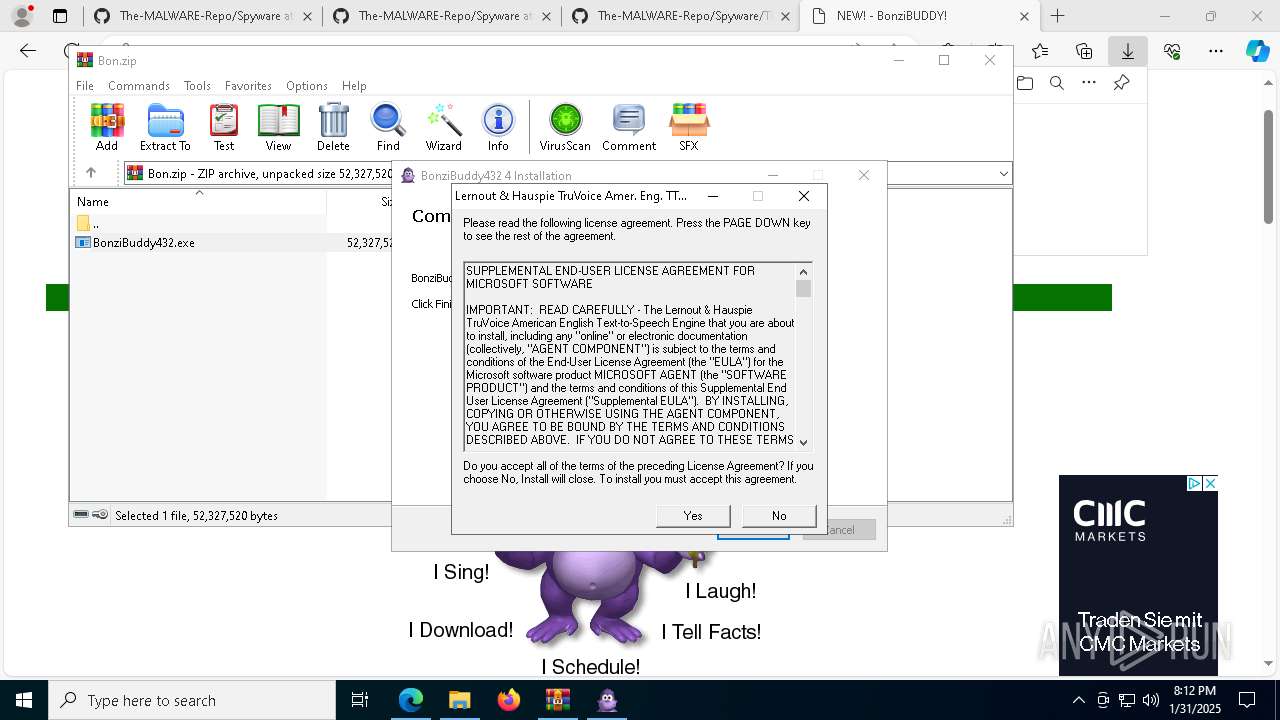This screenshot has width=1280, height=720.
Task: Select the Extract To toolbar icon
Action: pos(165,127)
